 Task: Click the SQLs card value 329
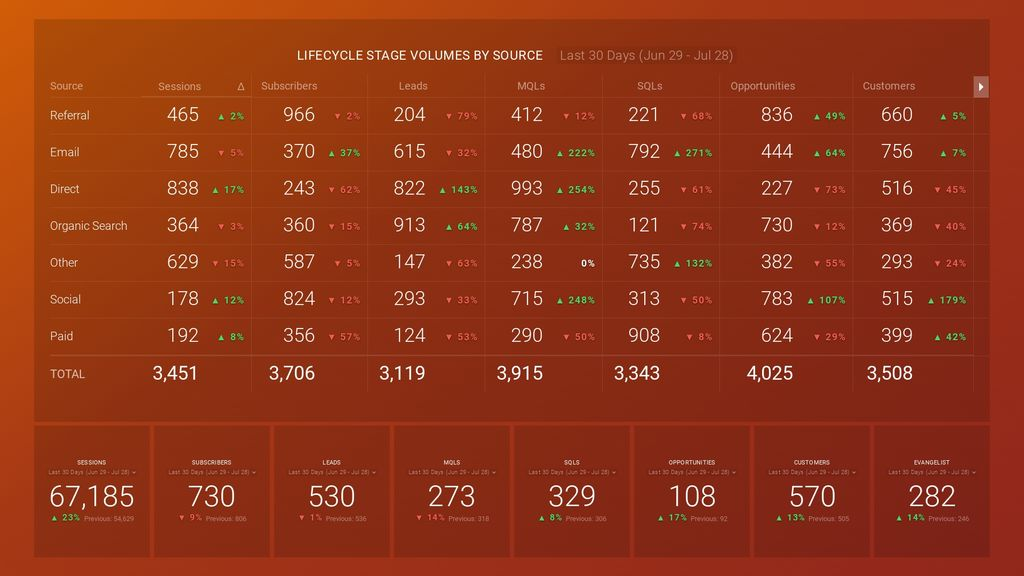coord(571,496)
